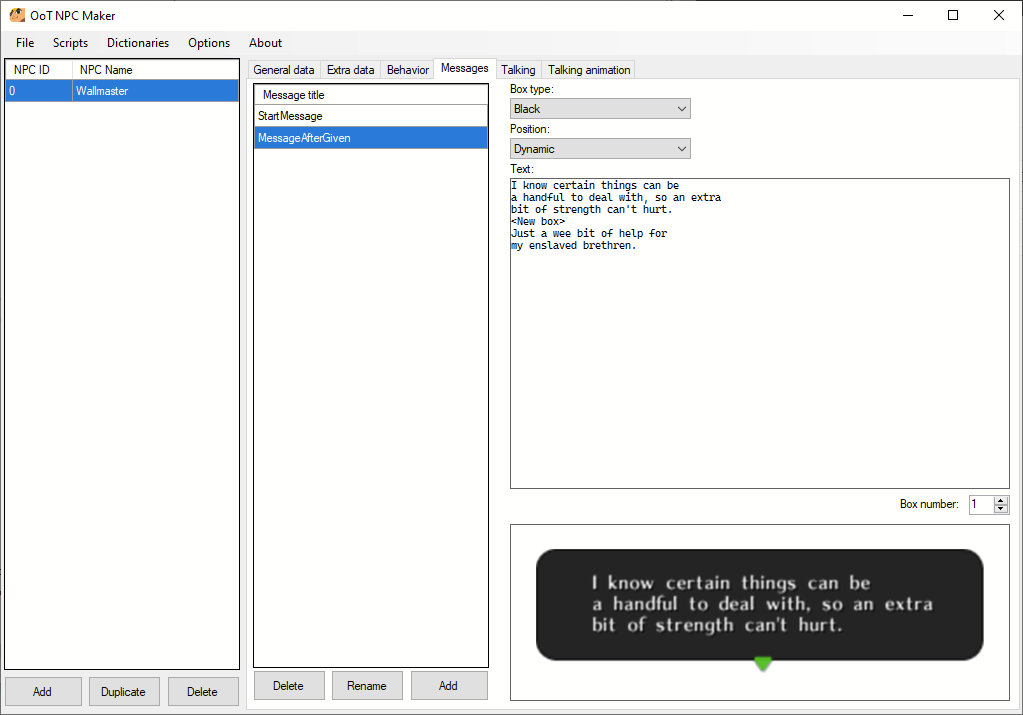Switch to the Talking tab
The image size is (1023, 715).
point(518,69)
